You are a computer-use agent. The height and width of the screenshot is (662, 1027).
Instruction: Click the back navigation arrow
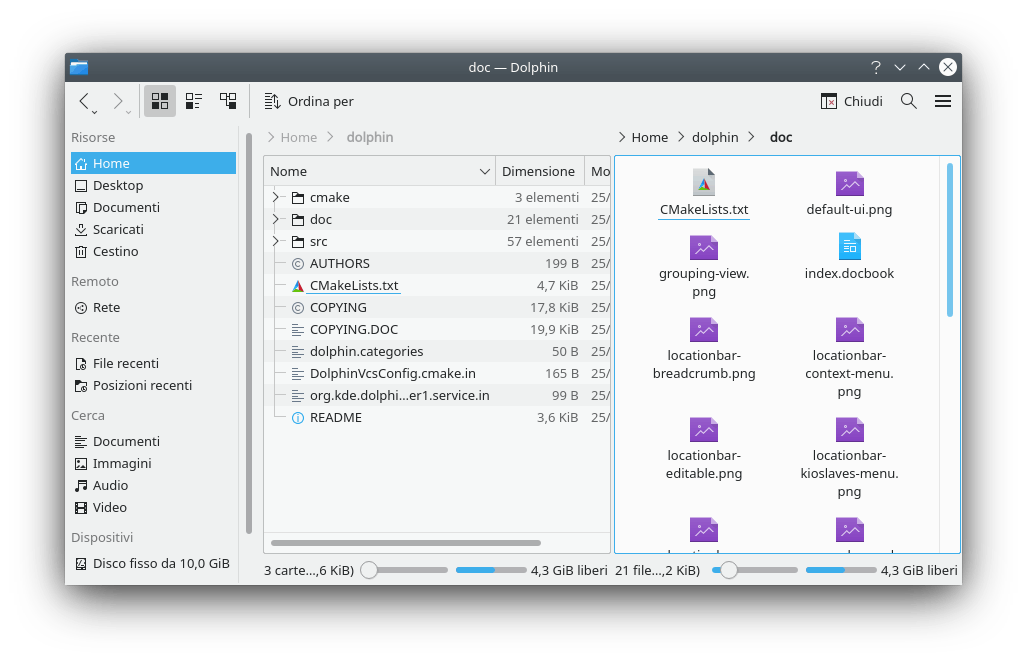point(85,101)
